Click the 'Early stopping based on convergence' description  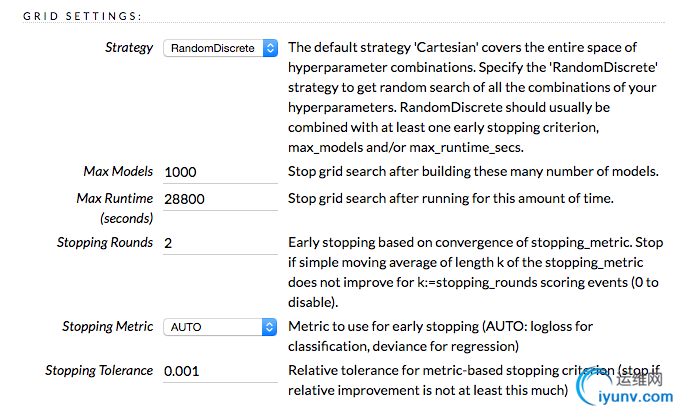pyautogui.click(x=475, y=272)
